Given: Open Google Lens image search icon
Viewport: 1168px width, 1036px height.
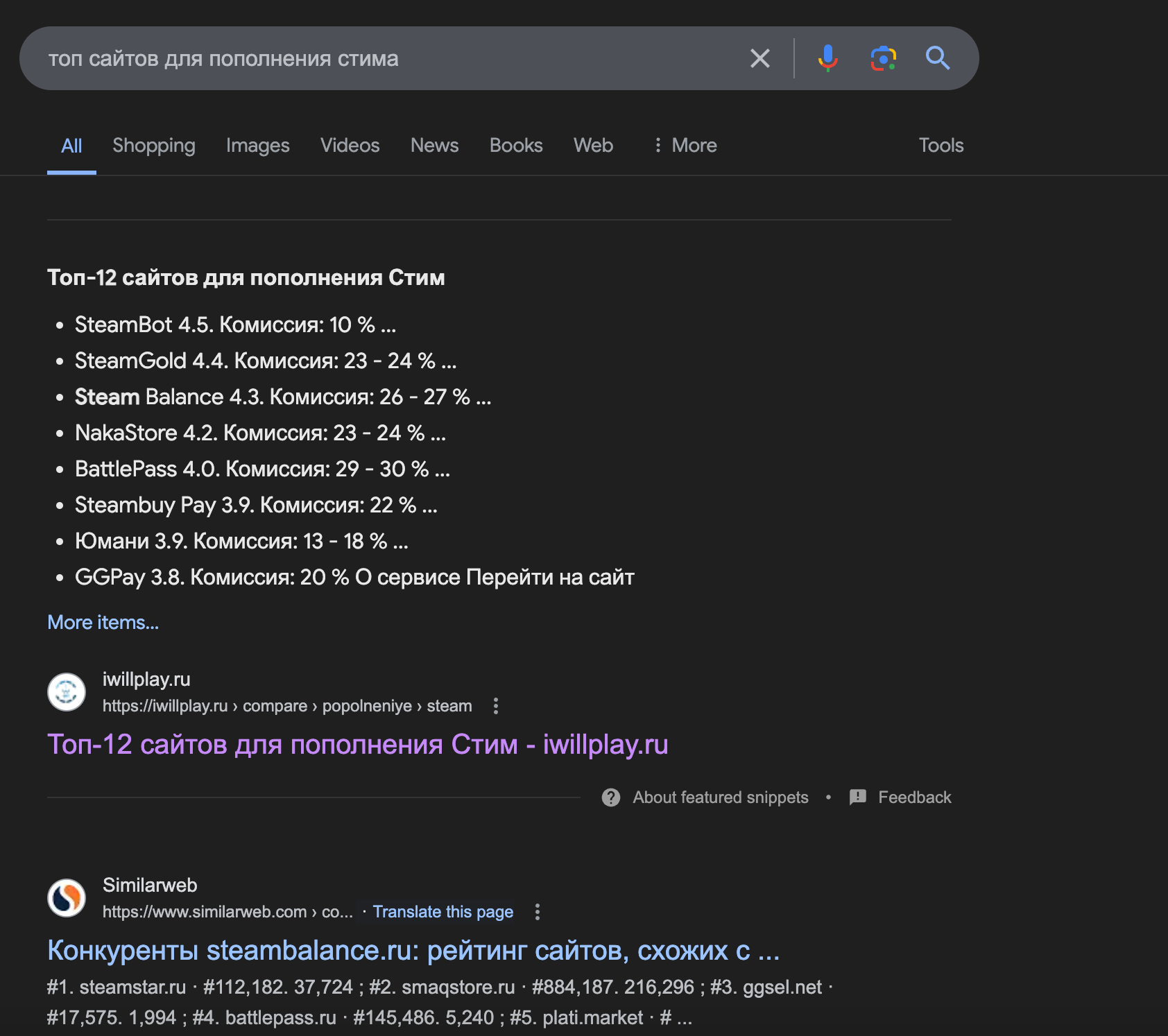Looking at the screenshot, I should pos(883,58).
